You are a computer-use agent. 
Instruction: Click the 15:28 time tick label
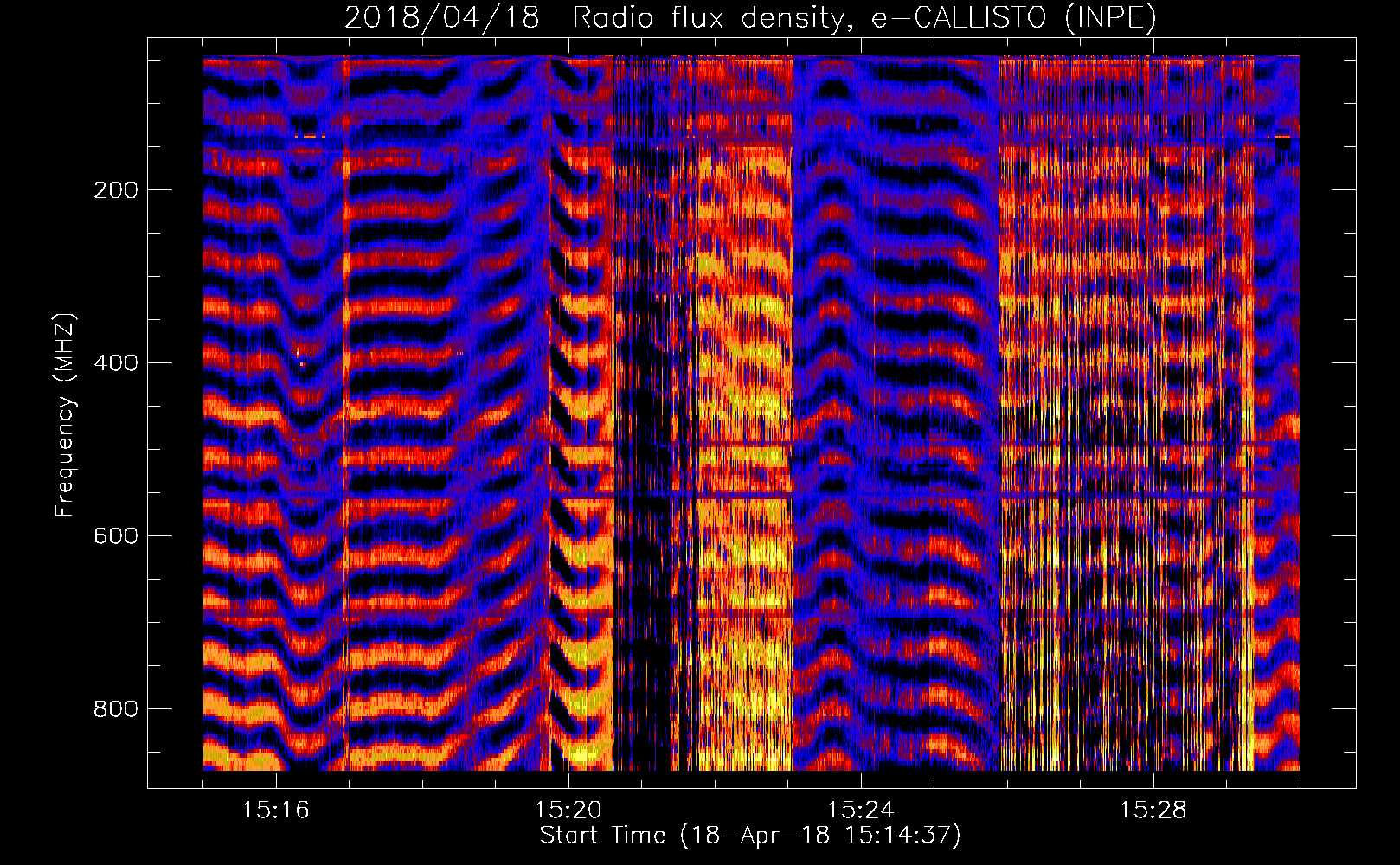1153,811
